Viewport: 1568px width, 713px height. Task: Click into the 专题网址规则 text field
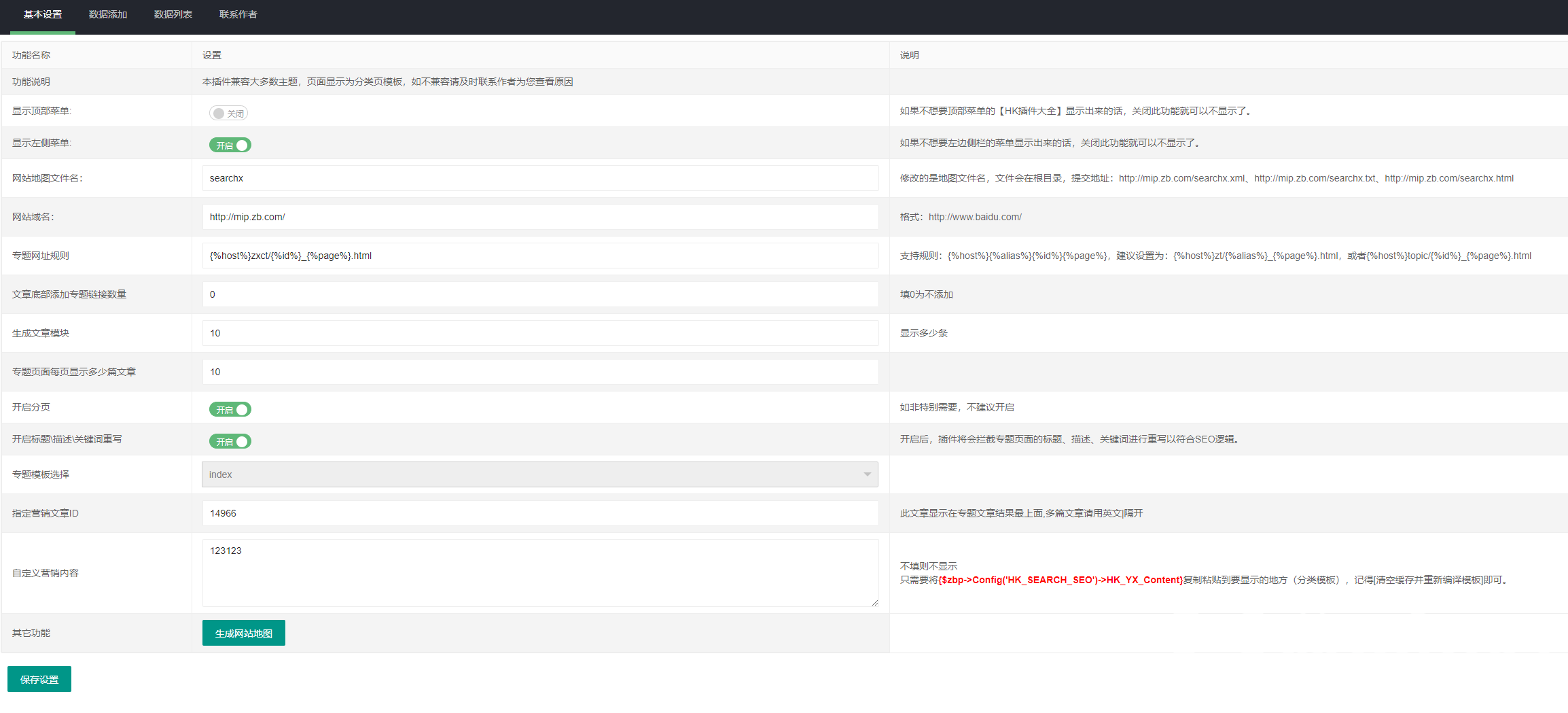point(540,256)
